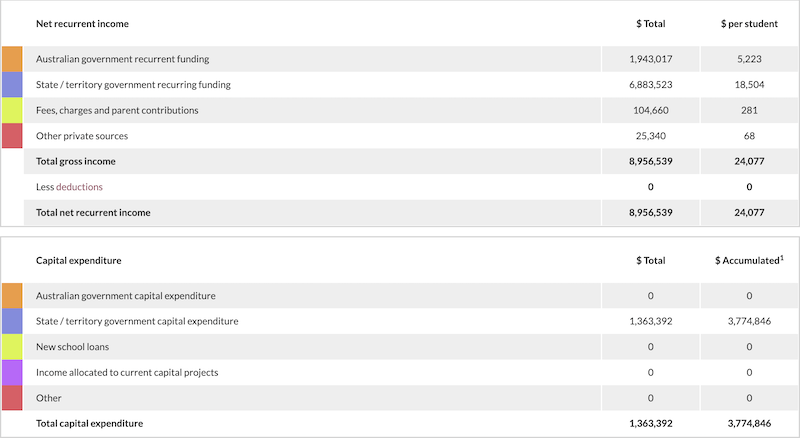Image resolution: width=800 pixels, height=438 pixels.
Task: Open the deductions link
Action: (79, 187)
